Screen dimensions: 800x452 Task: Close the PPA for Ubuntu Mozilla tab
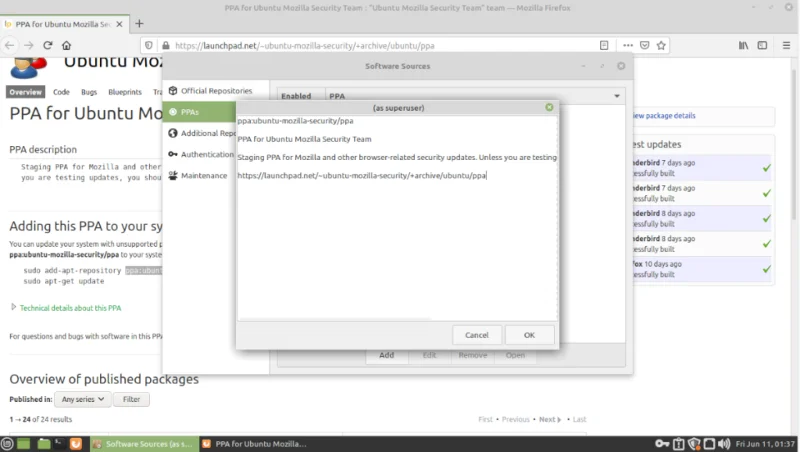[119, 24]
